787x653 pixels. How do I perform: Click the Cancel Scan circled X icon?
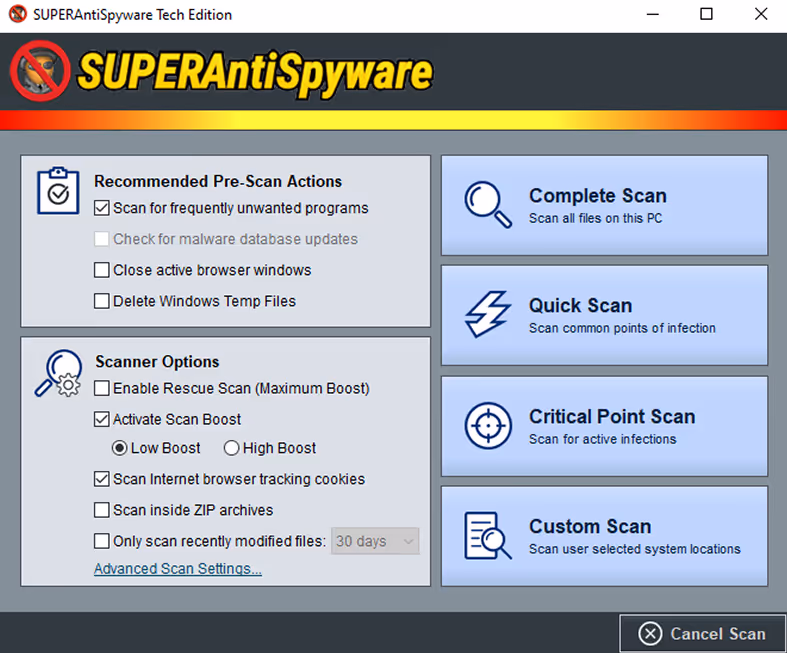(x=650, y=633)
